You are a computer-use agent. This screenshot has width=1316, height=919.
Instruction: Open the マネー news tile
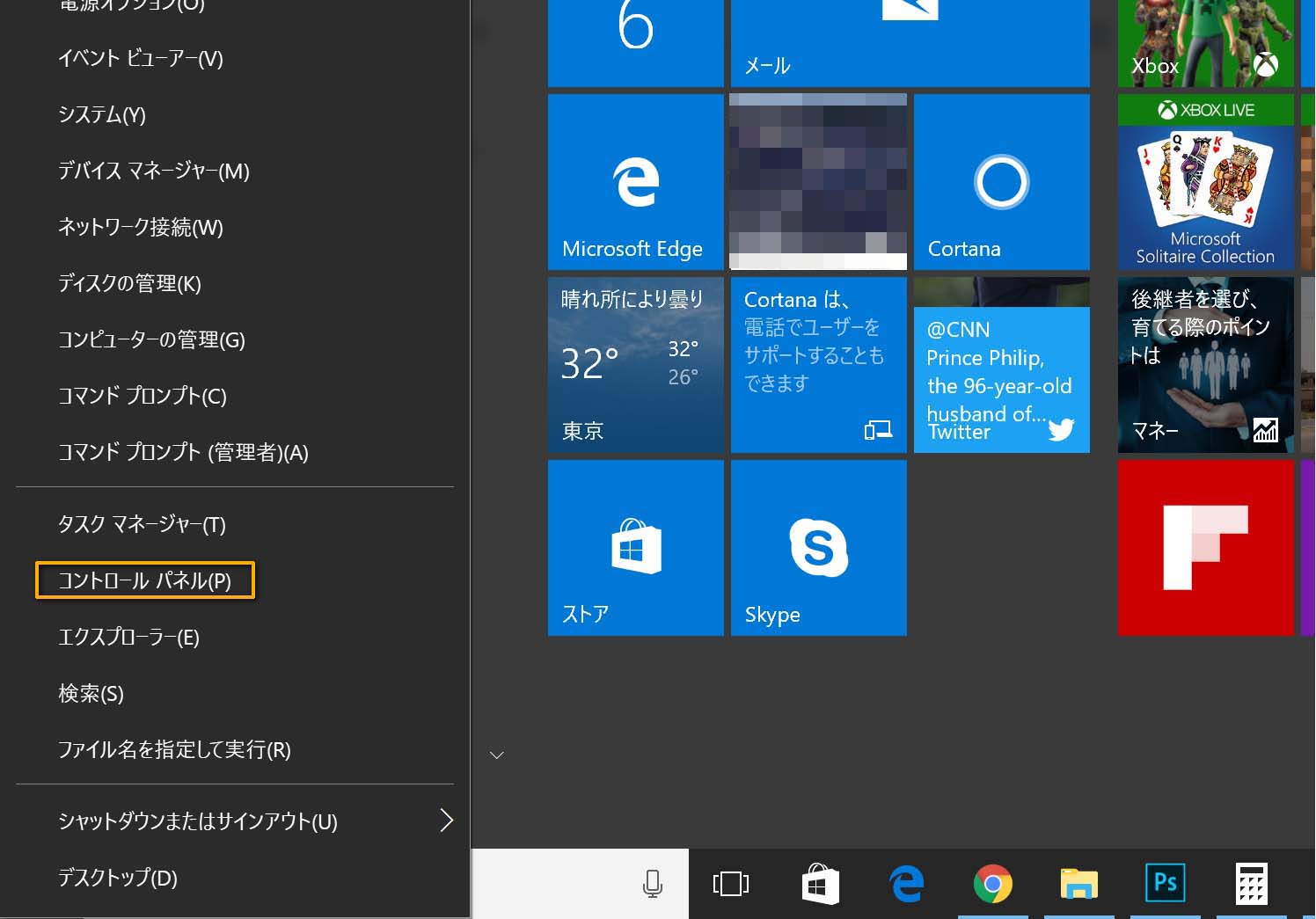coord(1206,365)
